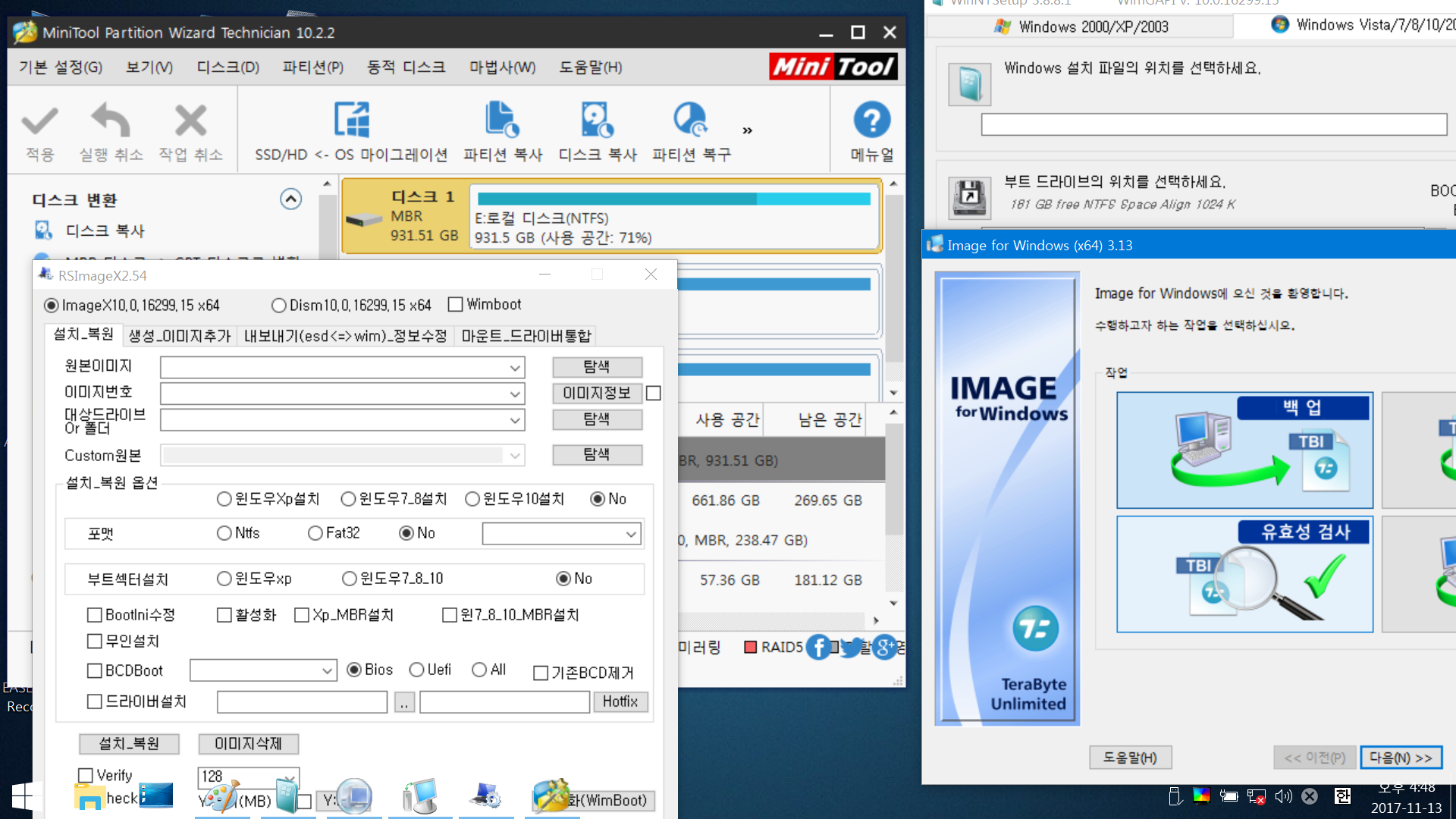
Task: Select the ImageX10.0.16299.15 x64 radio button
Action: [x=52, y=306]
